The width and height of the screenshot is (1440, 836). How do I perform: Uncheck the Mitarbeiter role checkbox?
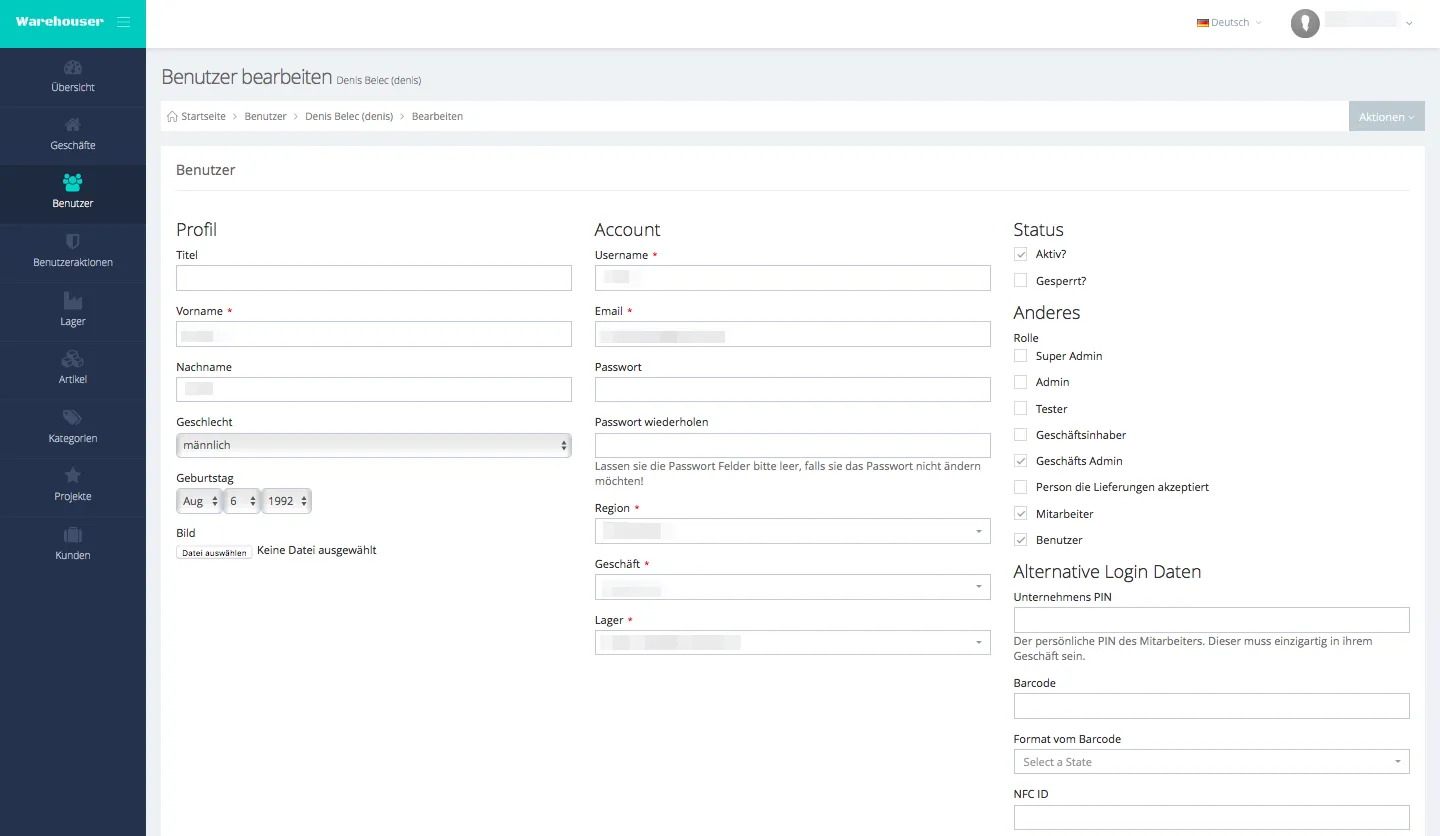[1020, 514]
